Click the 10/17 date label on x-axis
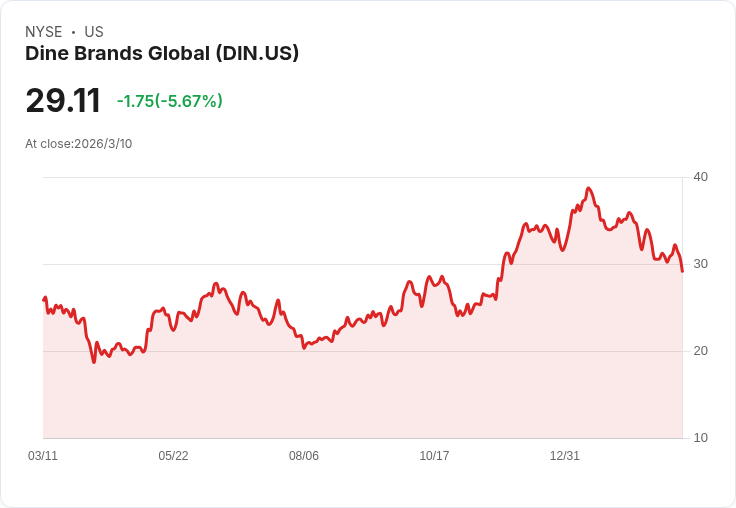Image resolution: width=736 pixels, height=508 pixels. pyautogui.click(x=434, y=456)
